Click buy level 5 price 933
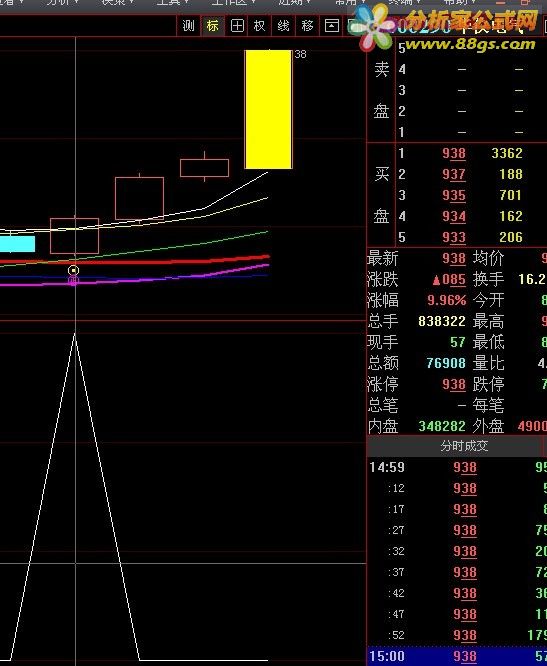547x666 pixels. (454, 237)
